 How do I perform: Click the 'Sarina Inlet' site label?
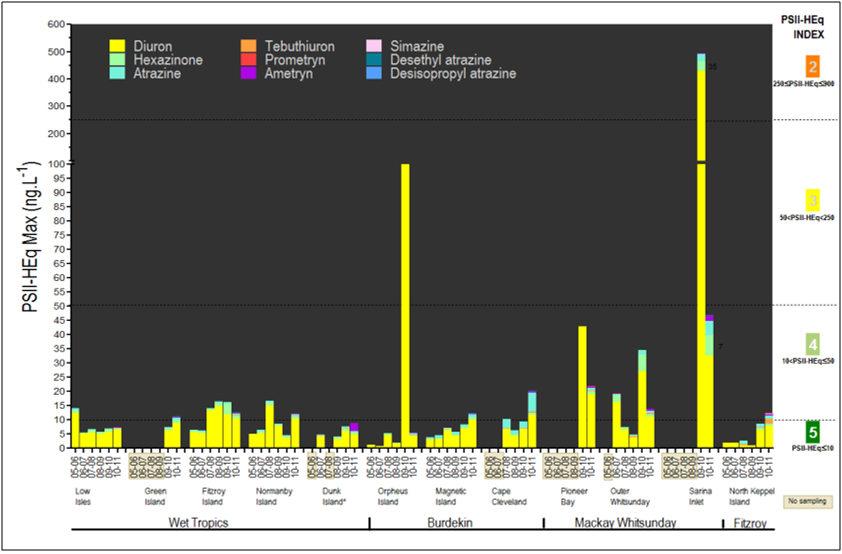(x=699, y=497)
